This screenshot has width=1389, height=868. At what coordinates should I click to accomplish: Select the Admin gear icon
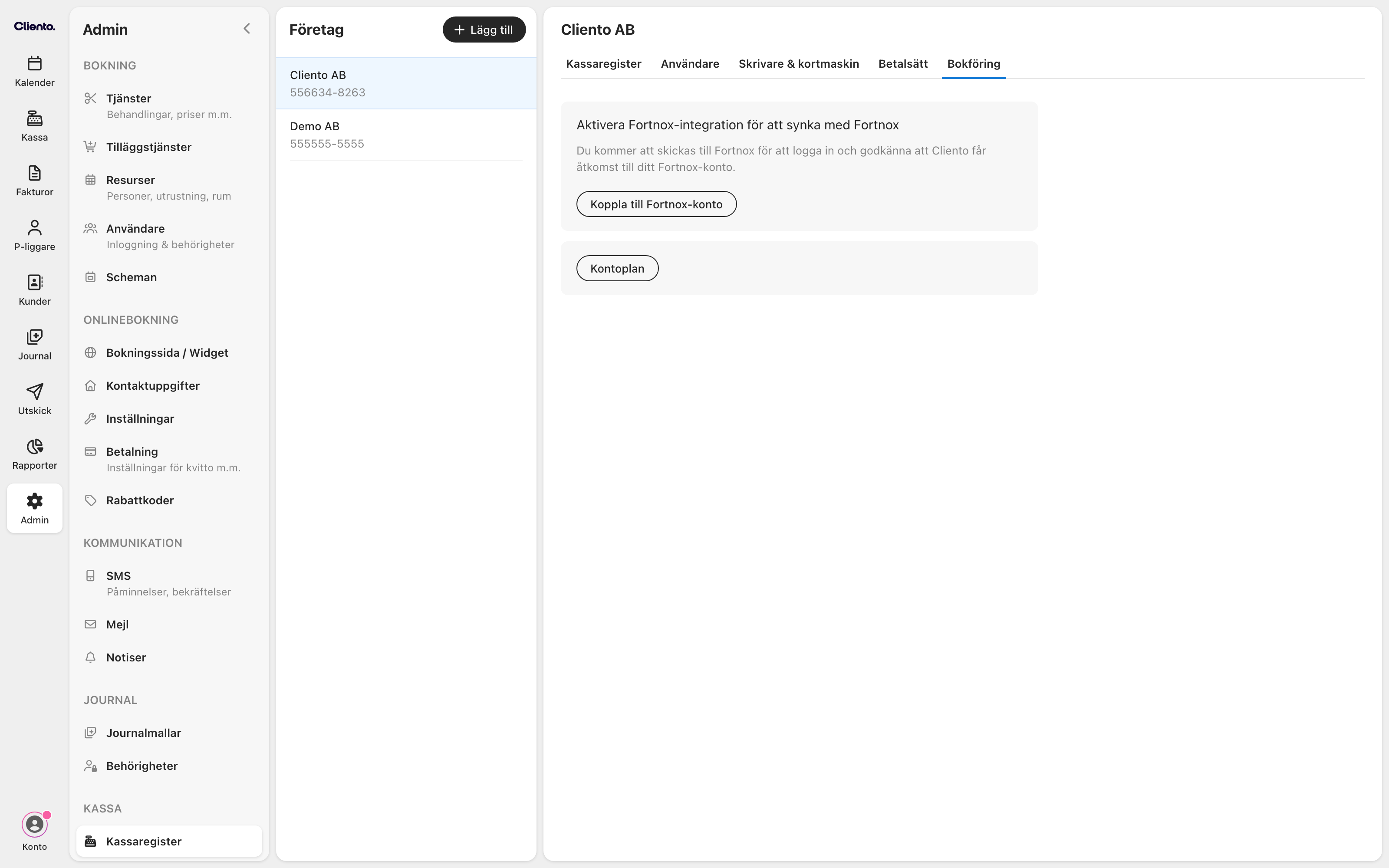point(34,501)
